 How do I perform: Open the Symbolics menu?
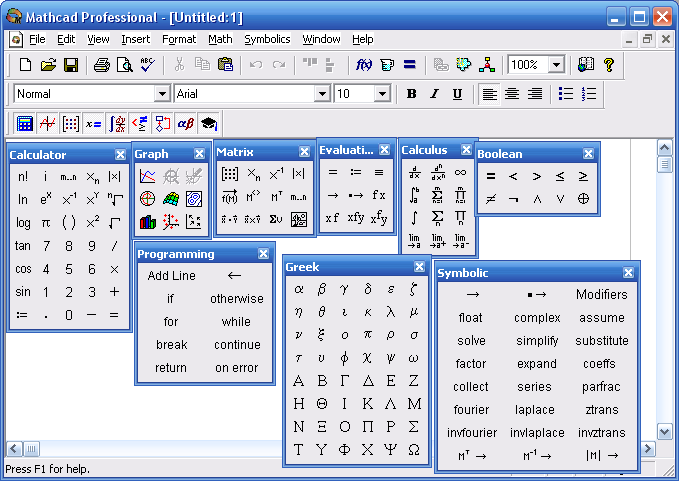point(267,39)
